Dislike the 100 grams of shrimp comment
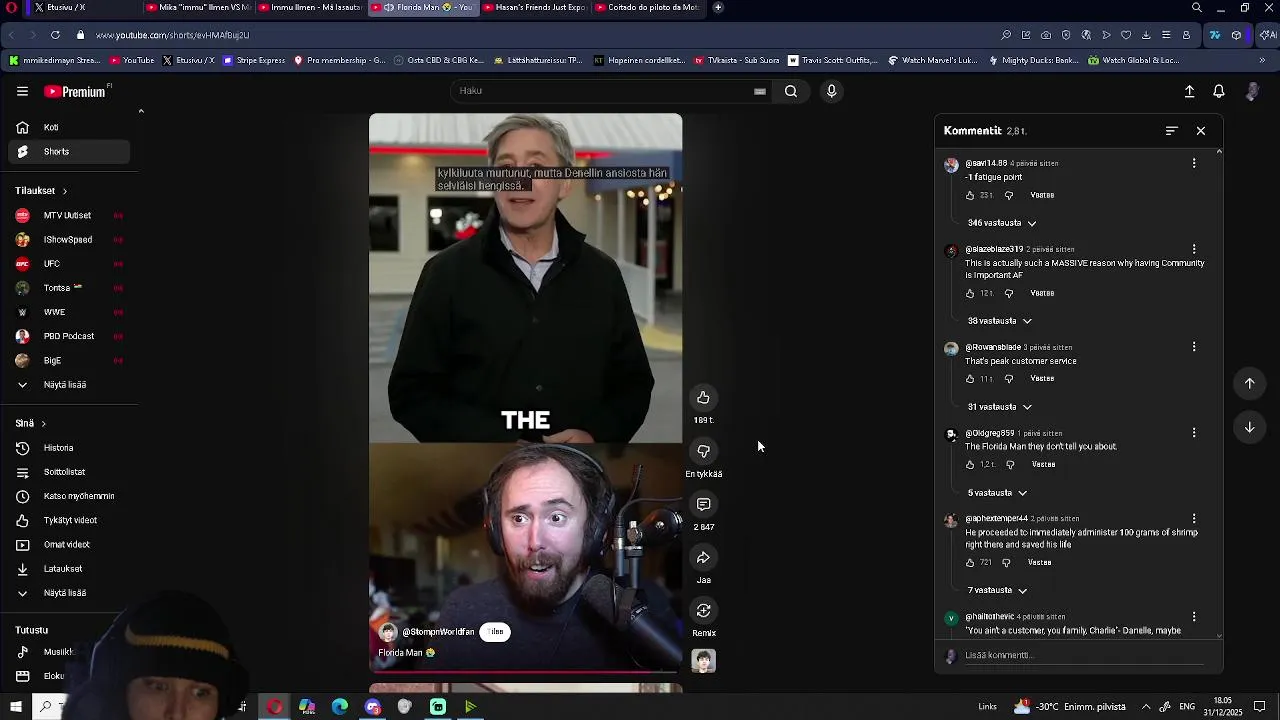Image resolution: width=1280 pixels, height=720 pixels. tap(1005, 563)
